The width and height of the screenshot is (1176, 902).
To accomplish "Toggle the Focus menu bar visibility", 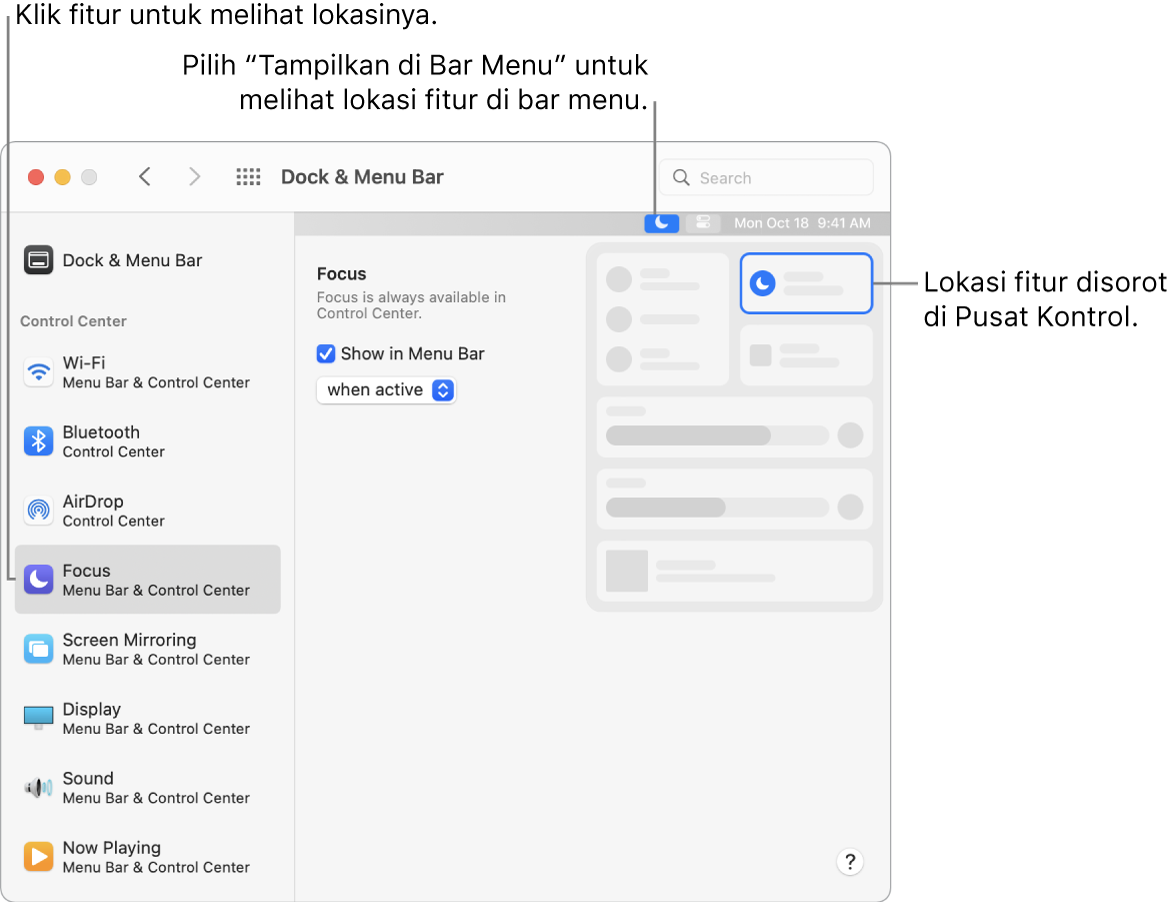I will 325,353.
